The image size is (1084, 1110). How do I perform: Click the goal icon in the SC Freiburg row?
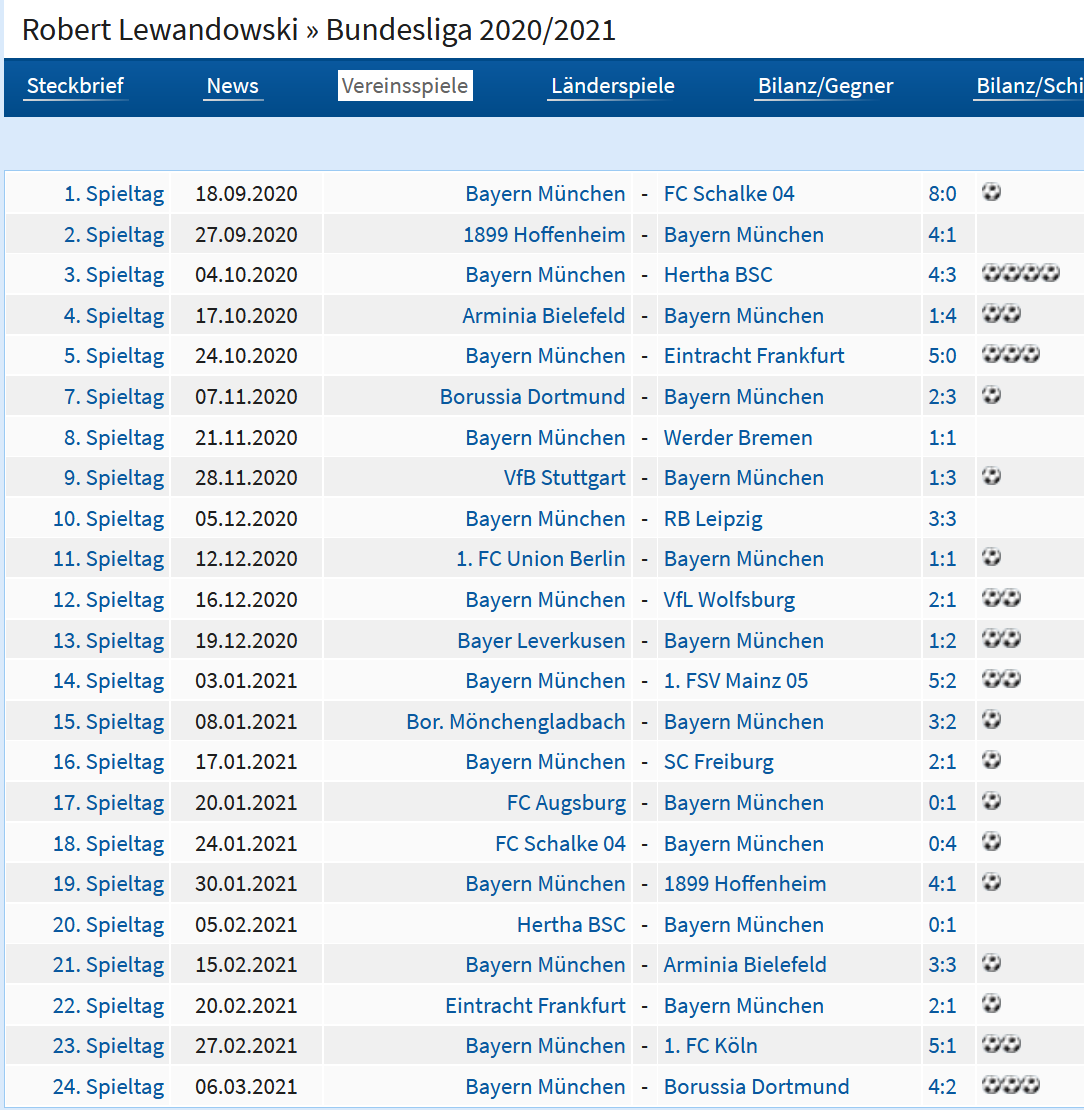991,760
